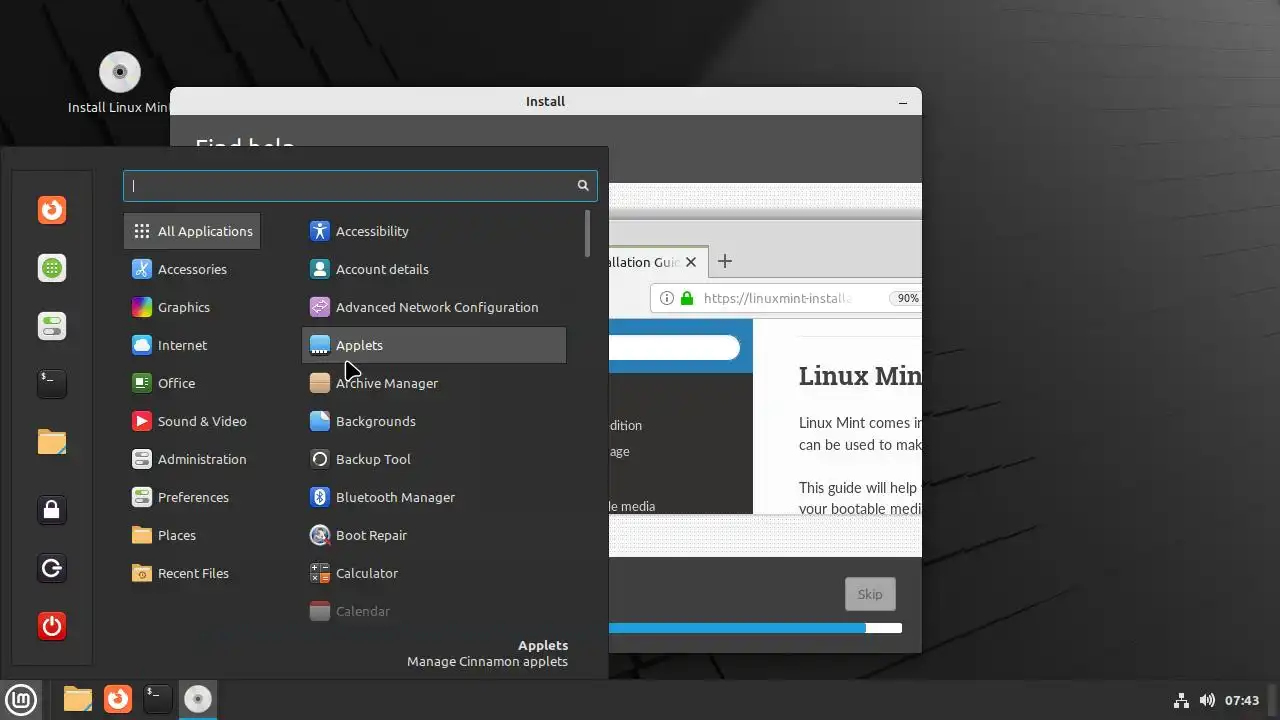
Task: Open the Administration category
Action: [x=192, y=459]
